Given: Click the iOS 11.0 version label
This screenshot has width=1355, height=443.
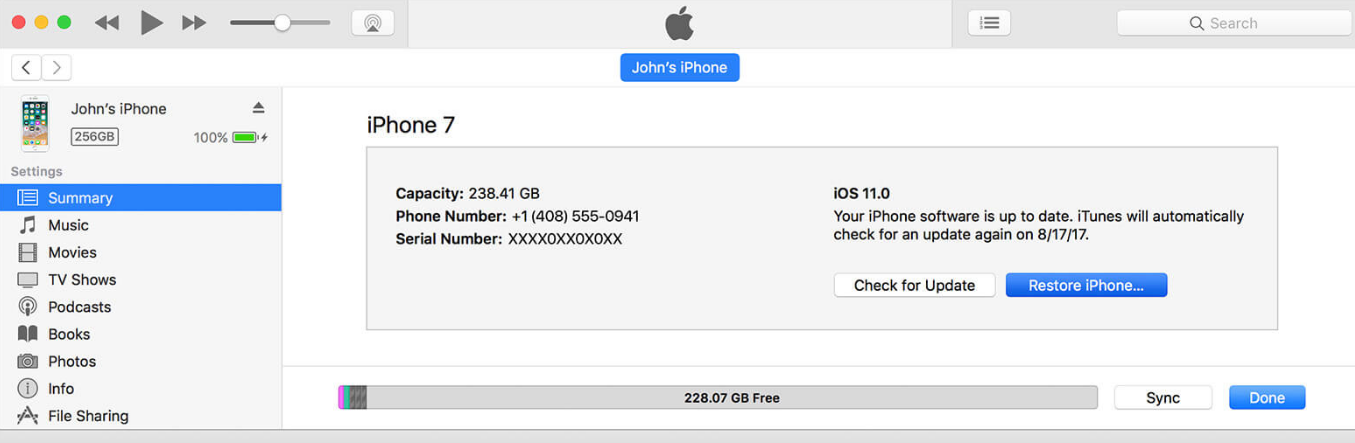Looking at the screenshot, I should (861, 193).
